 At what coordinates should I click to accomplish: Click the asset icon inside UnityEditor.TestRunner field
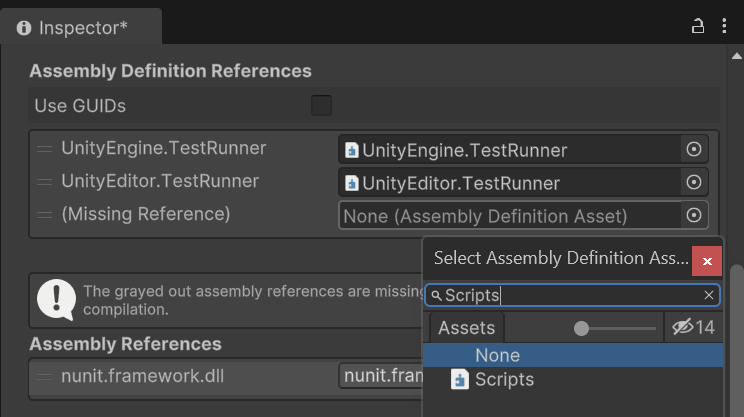click(x=352, y=183)
